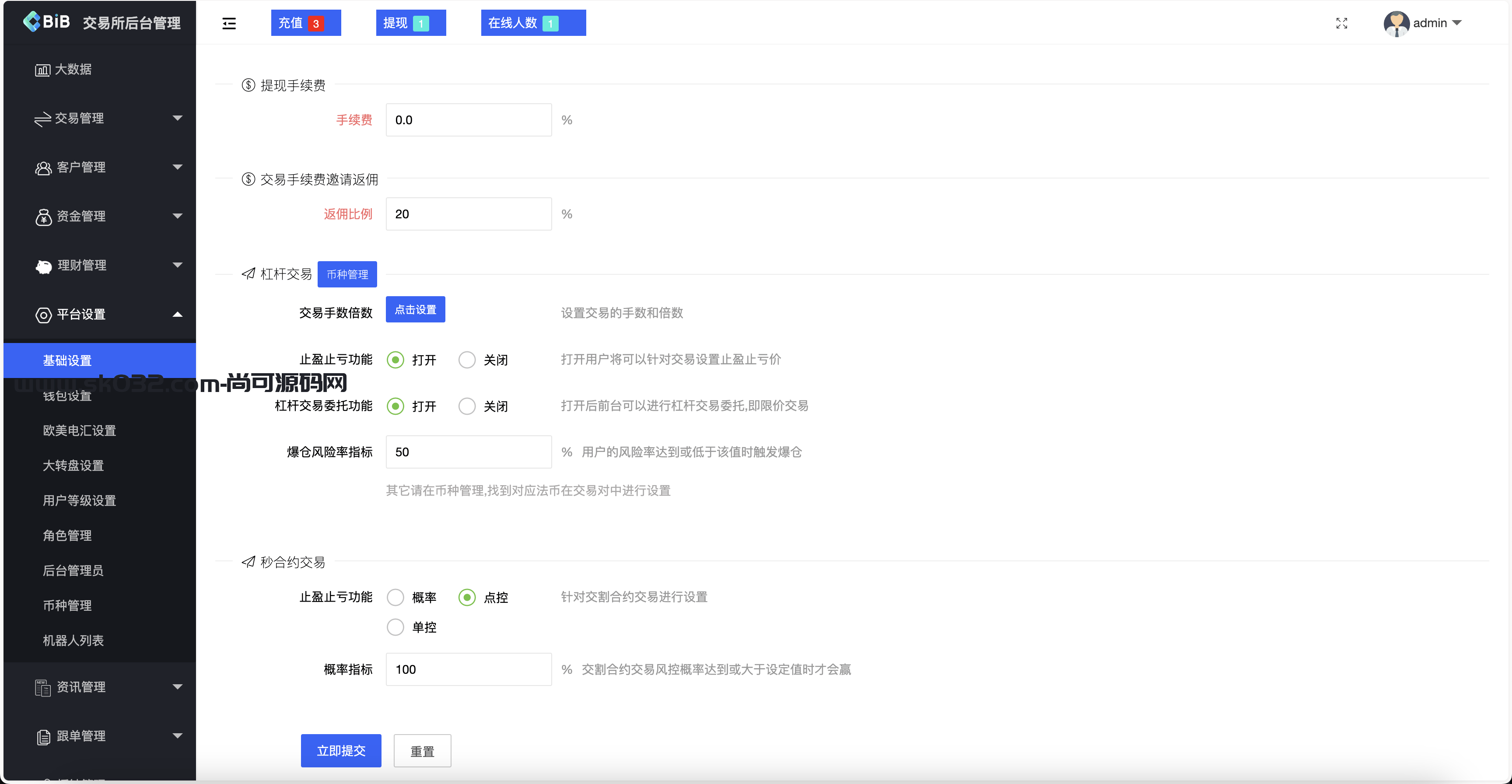Screen dimensions: 1512x784
Task: Open the admin account dropdown arrow
Action: tap(1457, 23)
